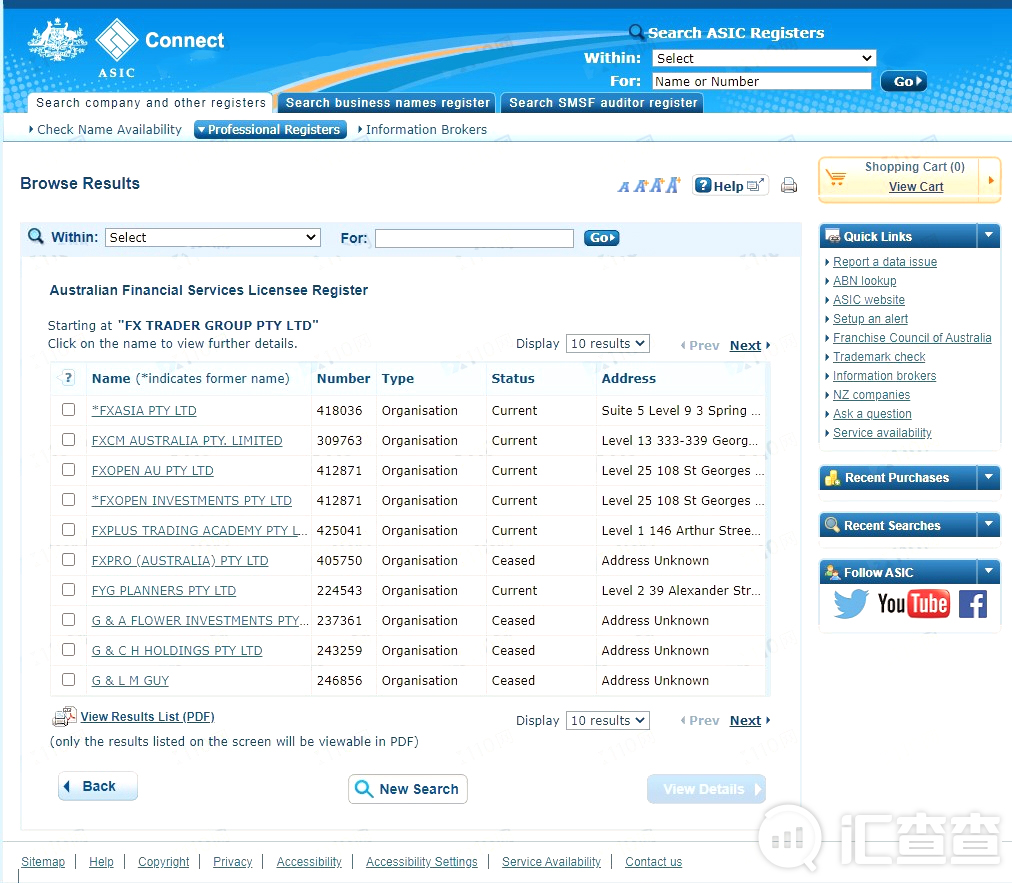
Task: Tick checkbox for G & A FLOWER INVESTMENTS
Action: pos(68,620)
